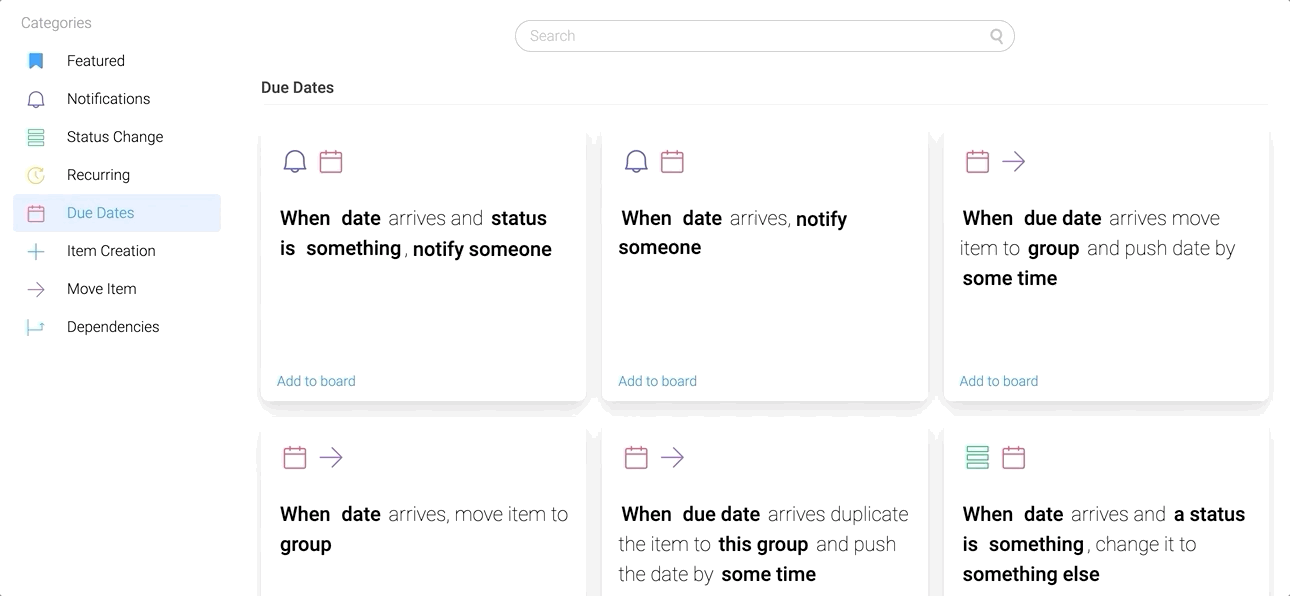This screenshot has width=1290, height=596.
Task: Click arrow icon on 'duplicate the item' card
Action: (672, 457)
